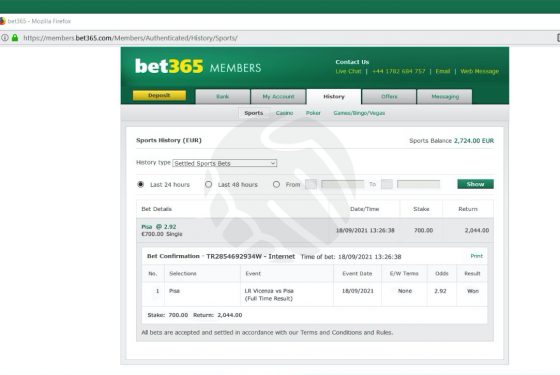Image resolution: width=560 pixels, height=375 pixels.
Task: Open the History type dropdown
Action: tap(225, 163)
